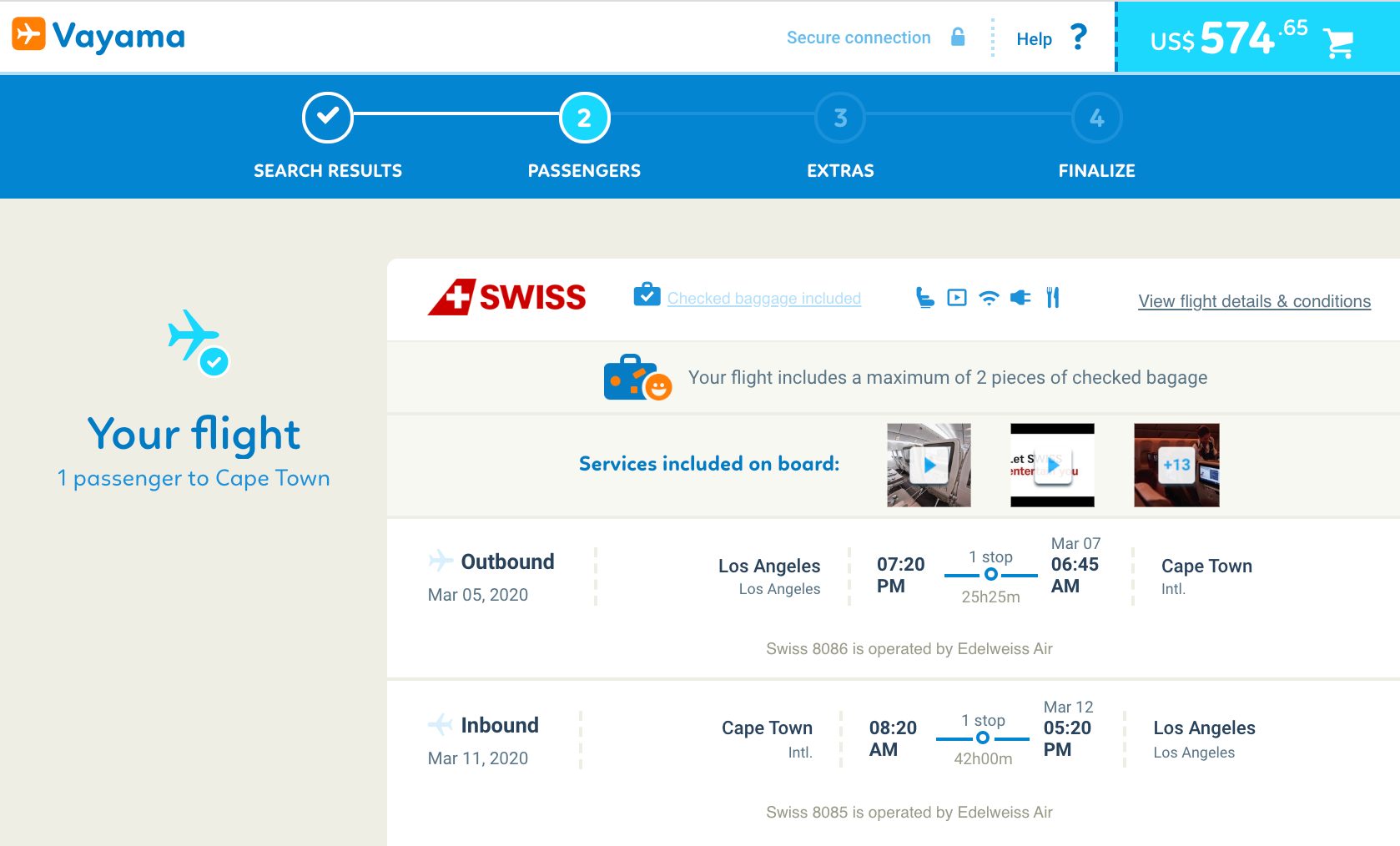Click outbound date Mar 05, 2020
Image resolution: width=1400 pixels, height=846 pixels.
[x=478, y=595]
